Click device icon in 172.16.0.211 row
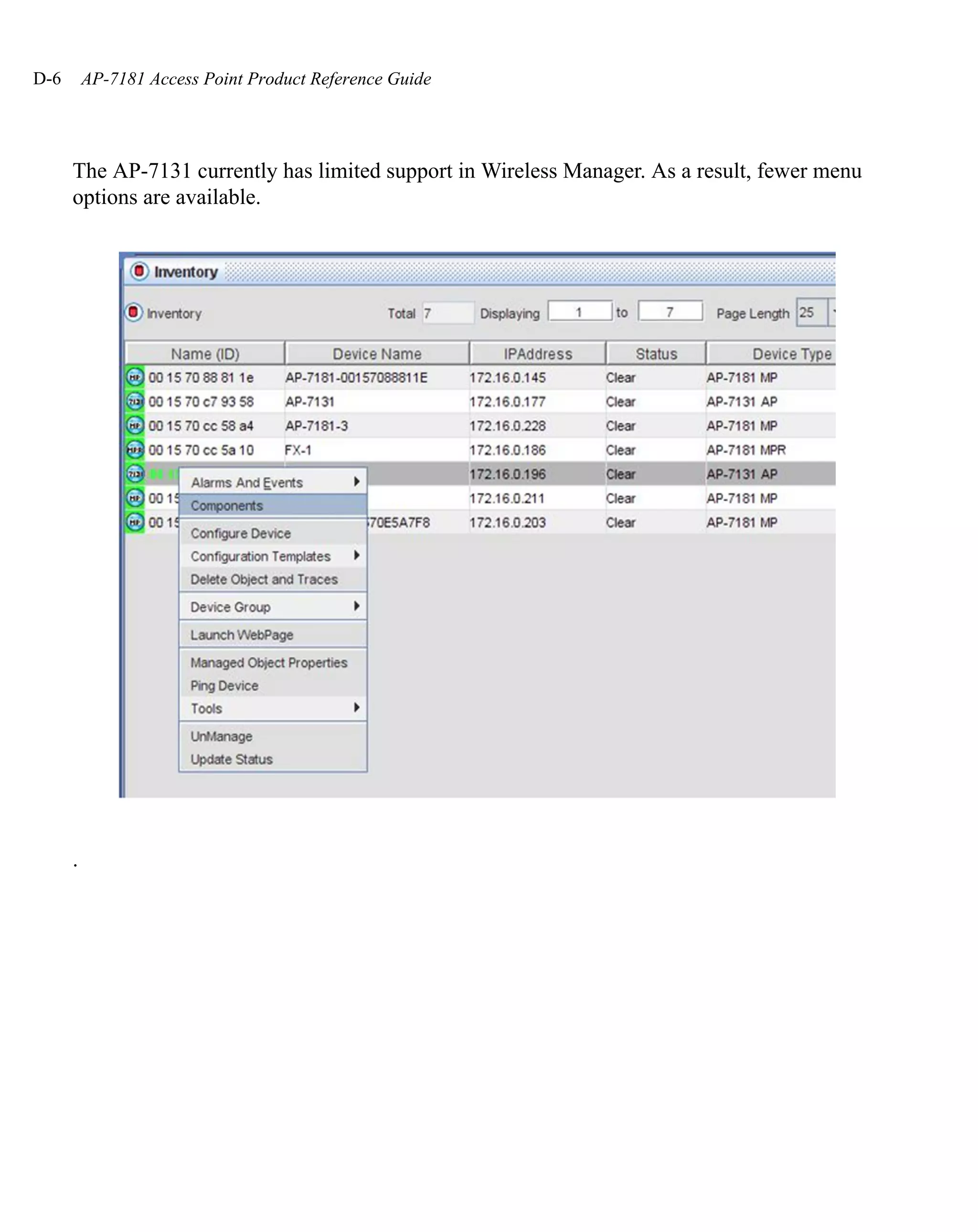Viewport: 978px width, 1232px height. (x=135, y=498)
